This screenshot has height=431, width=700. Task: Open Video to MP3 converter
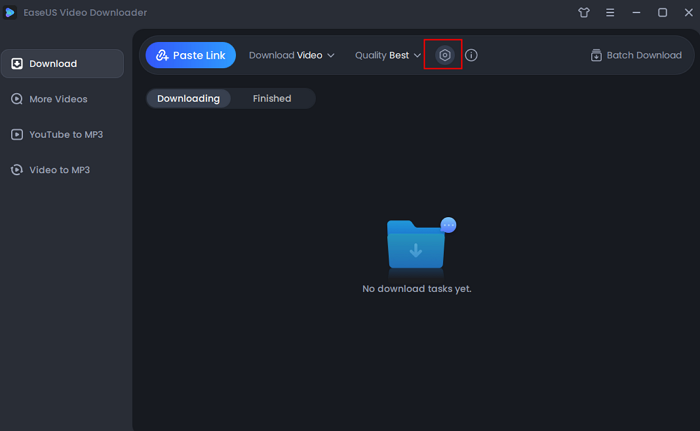(x=62, y=170)
